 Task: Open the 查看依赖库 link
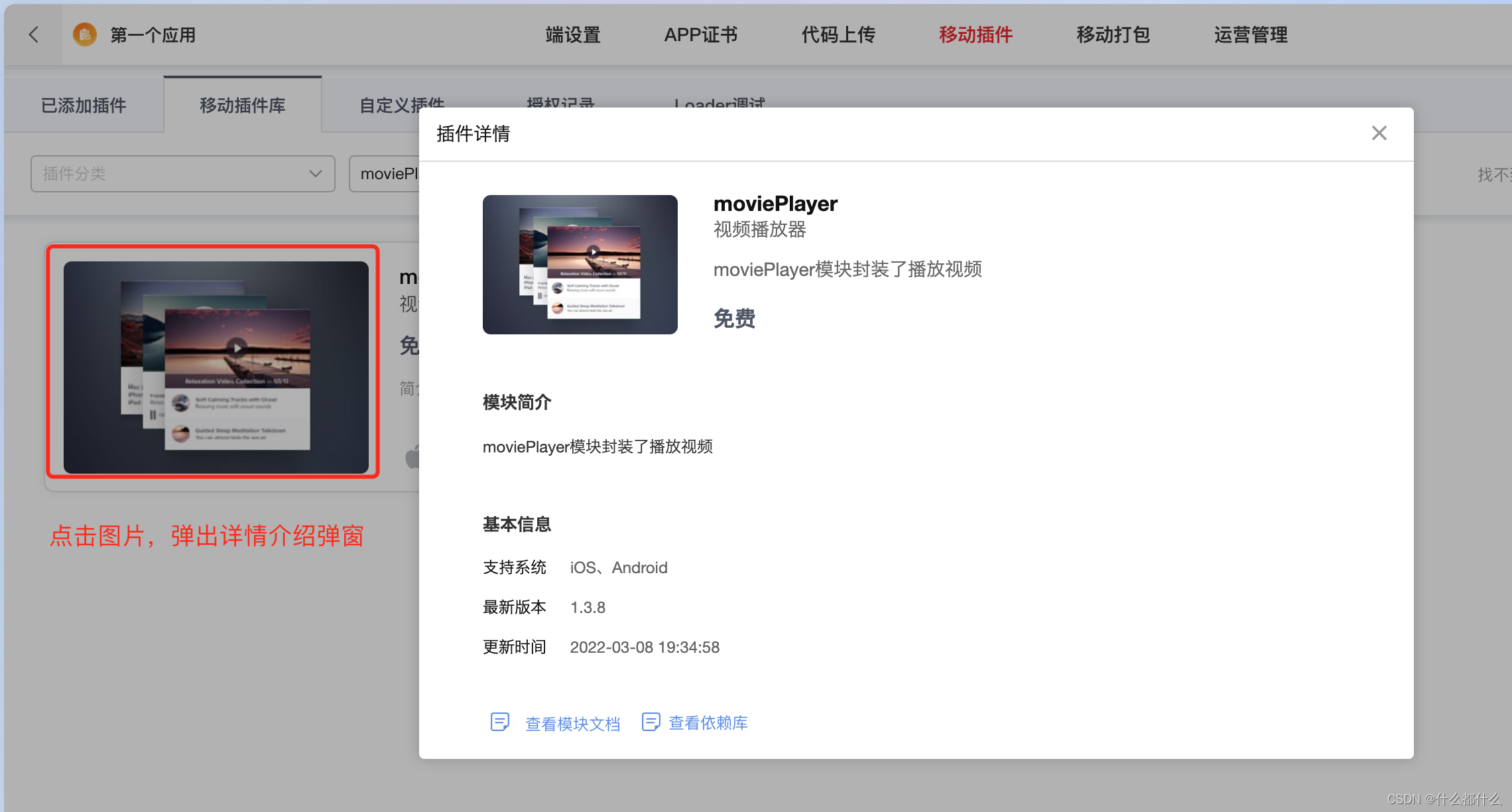[708, 722]
